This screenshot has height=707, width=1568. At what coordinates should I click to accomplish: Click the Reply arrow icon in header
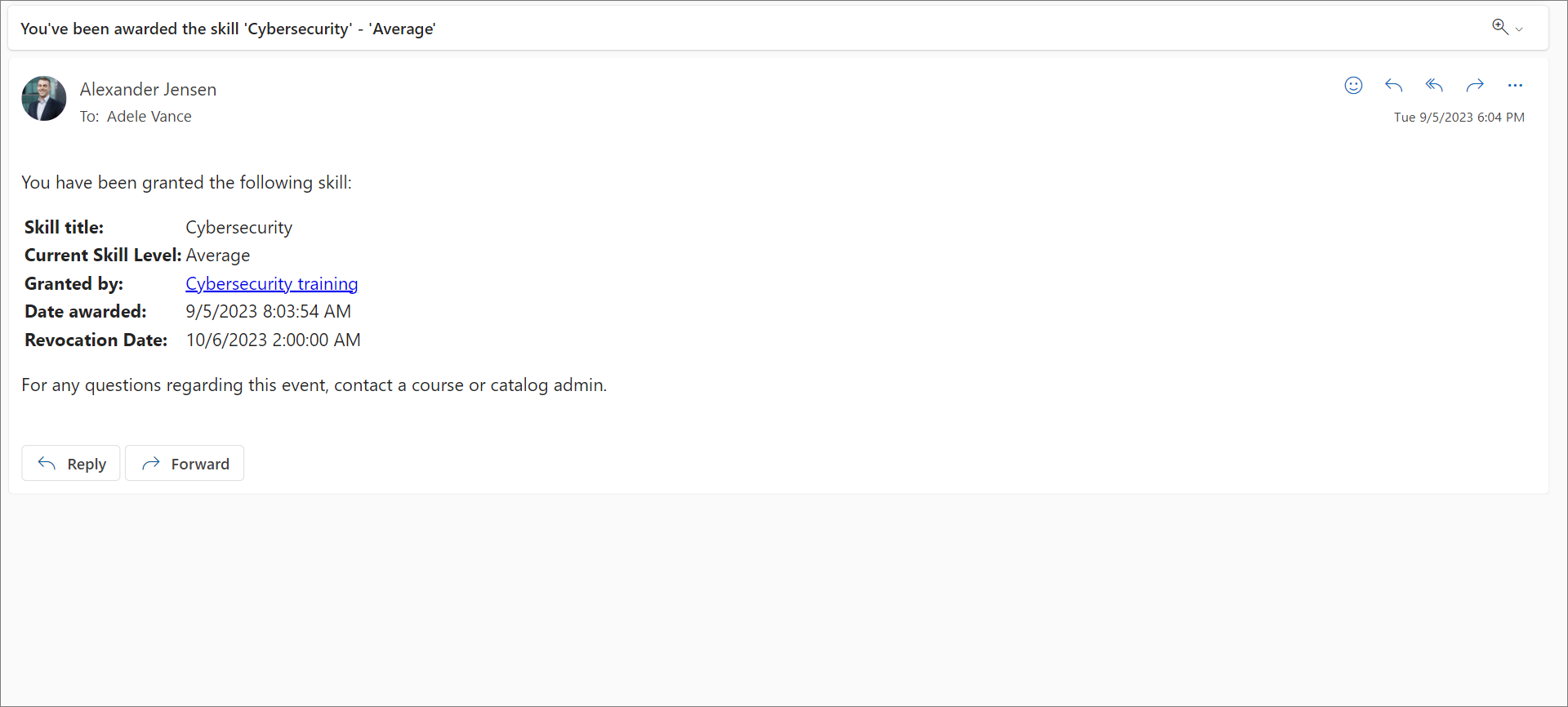coord(1393,86)
